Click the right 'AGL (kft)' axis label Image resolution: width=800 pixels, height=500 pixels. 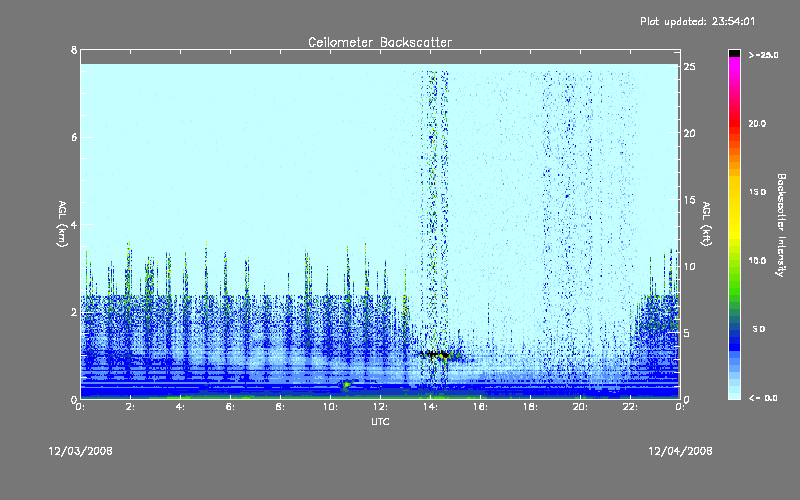pyautogui.click(x=706, y=224)
